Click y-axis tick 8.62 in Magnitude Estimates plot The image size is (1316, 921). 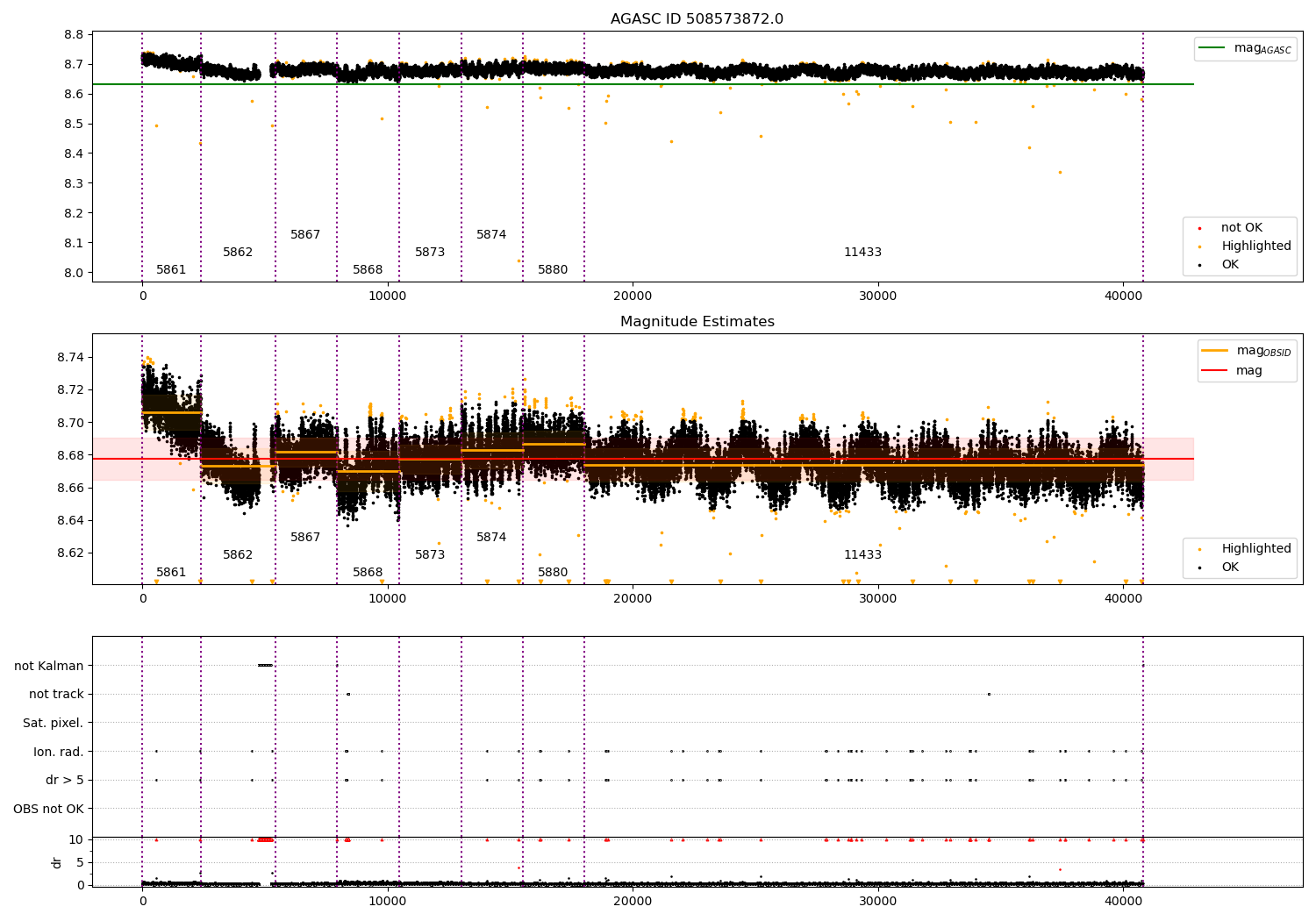point(71,553)
